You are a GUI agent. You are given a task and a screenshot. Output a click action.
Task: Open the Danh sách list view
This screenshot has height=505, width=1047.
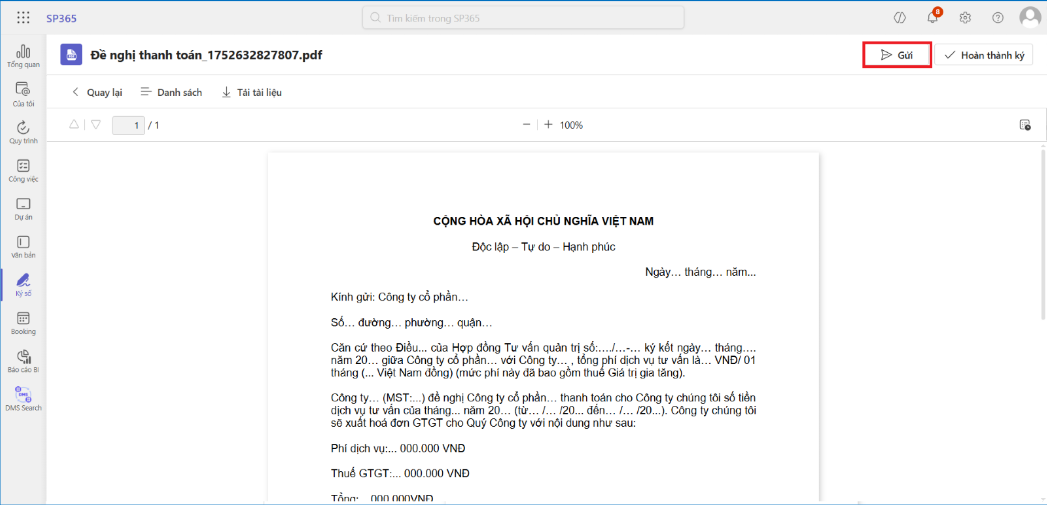(171, 92)
